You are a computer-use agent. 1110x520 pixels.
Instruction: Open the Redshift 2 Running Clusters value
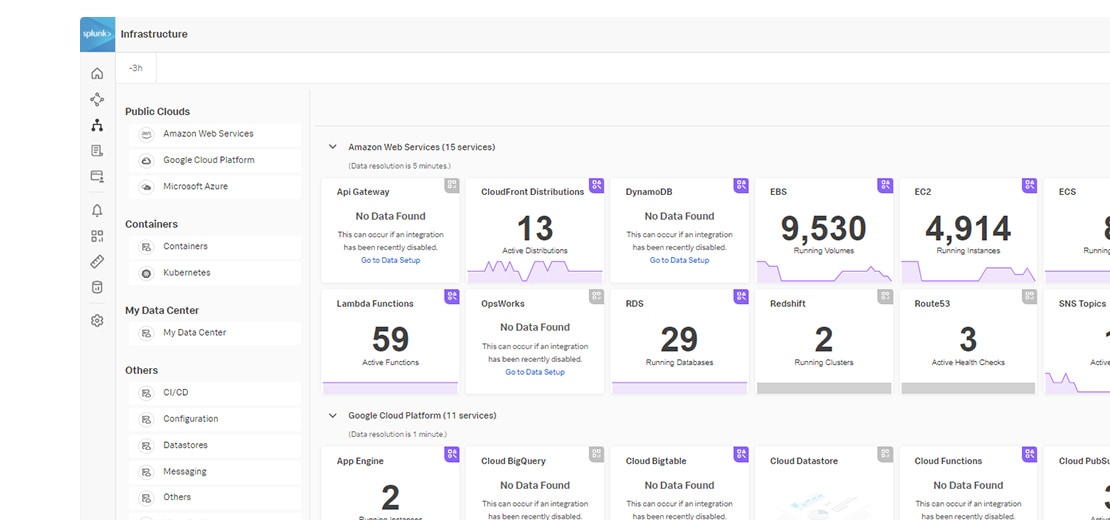[823, 340]
